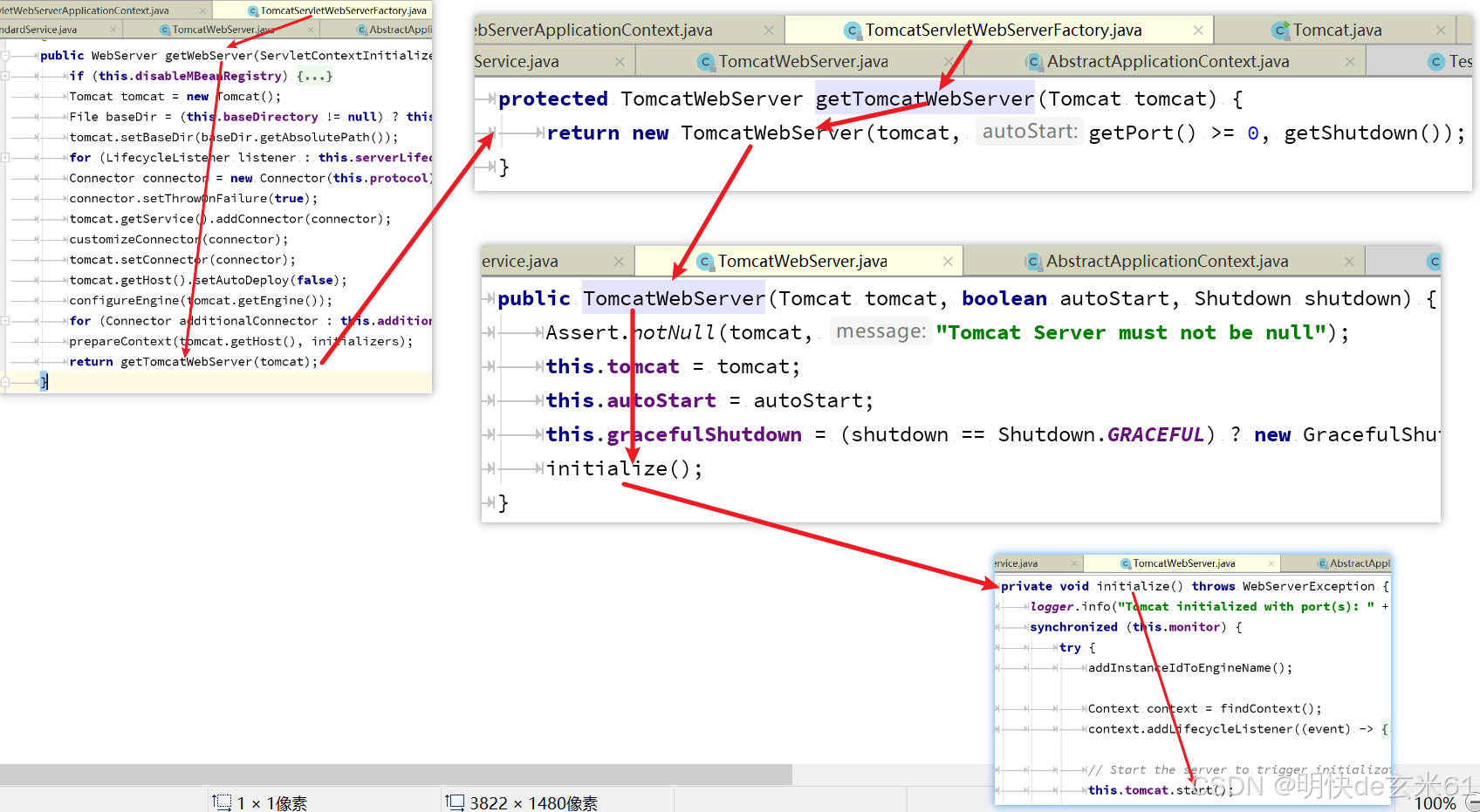Viewport: 1480px width, 812px height.
Task: Click class icon of bottom-right TomcatWebServer.java tab
Action: pos(1126,563)
